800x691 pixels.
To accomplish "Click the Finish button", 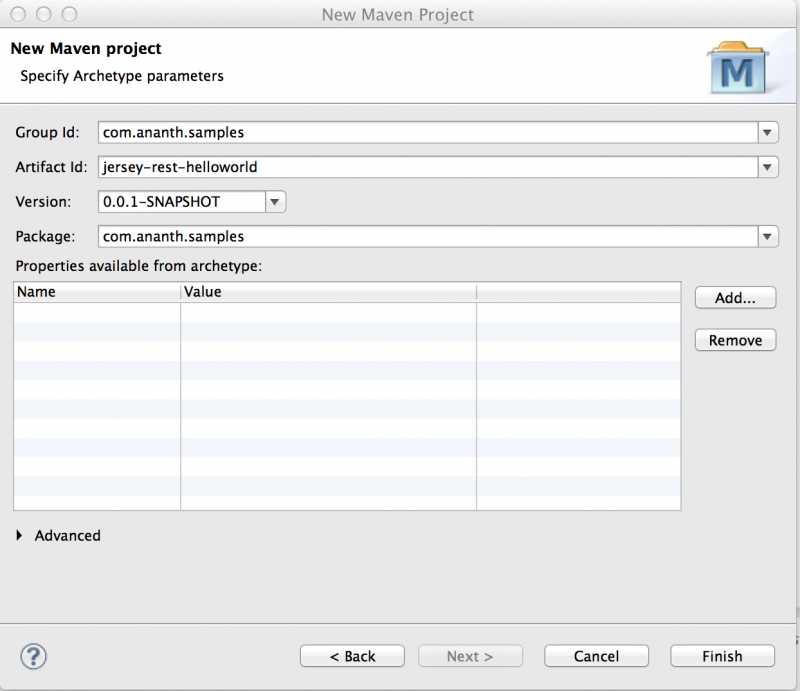I will [722, 656].
